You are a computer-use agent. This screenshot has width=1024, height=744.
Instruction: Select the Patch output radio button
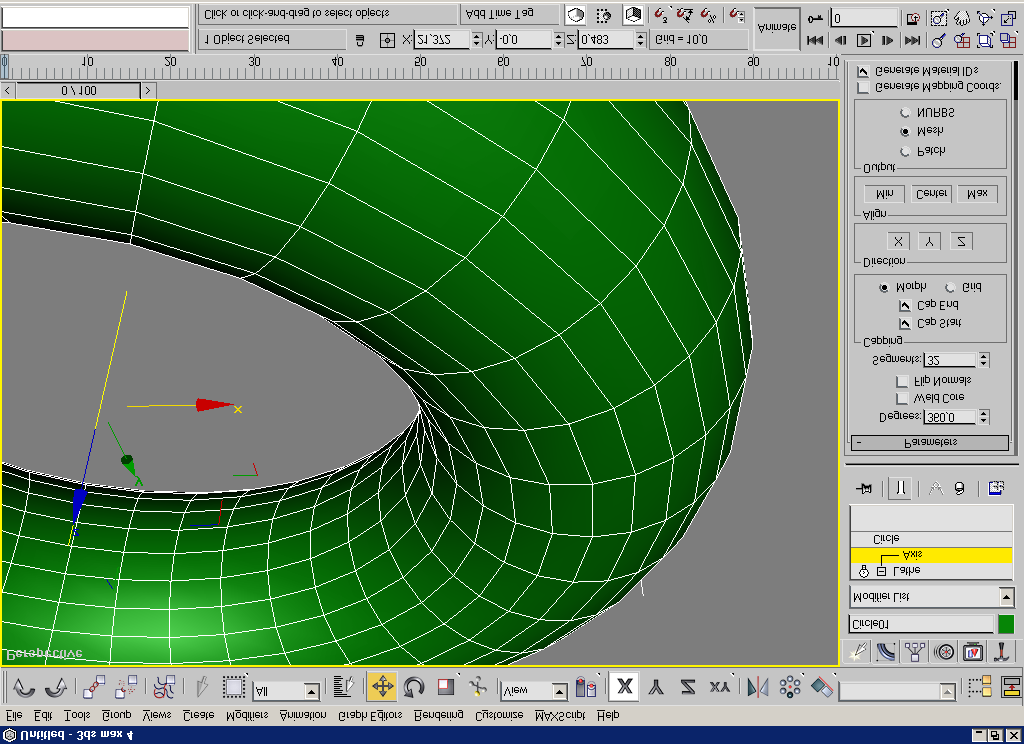tap(904, 152)
